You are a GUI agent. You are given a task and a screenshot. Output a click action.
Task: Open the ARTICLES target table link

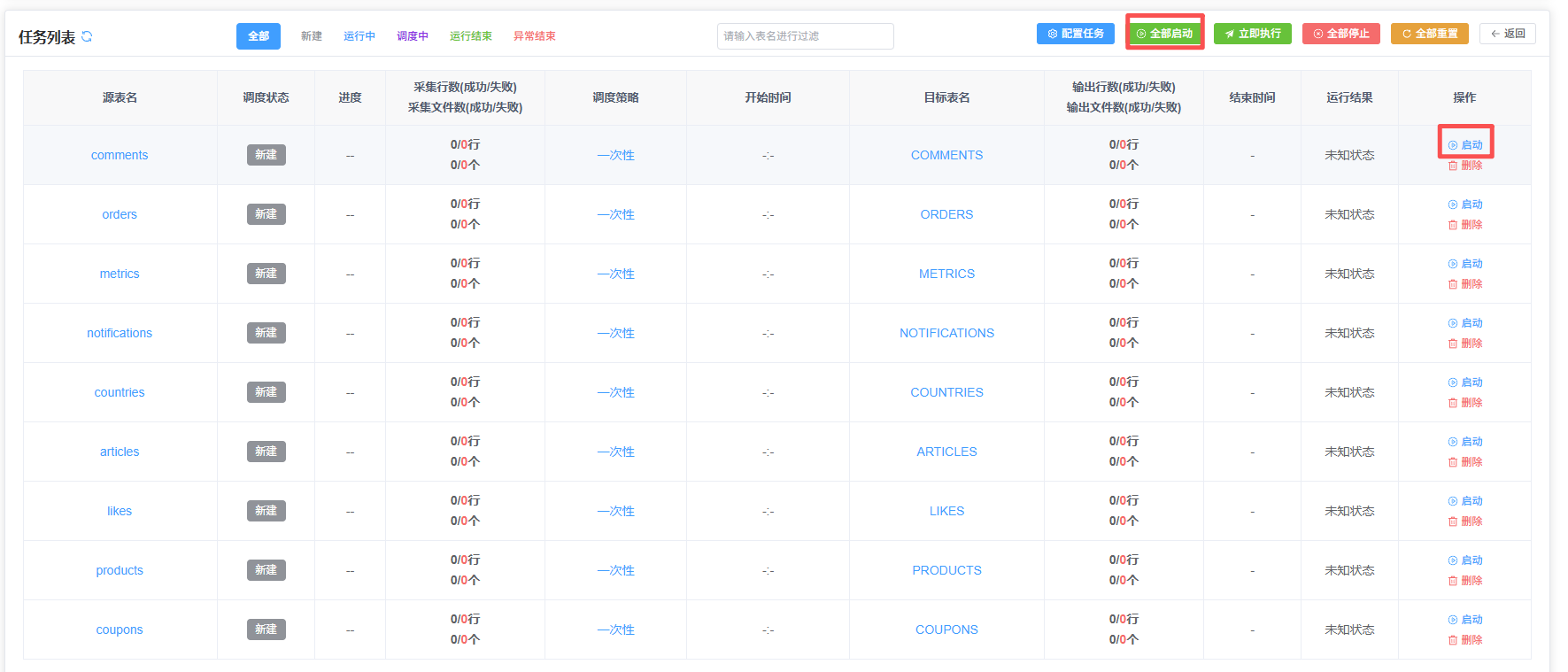point(946,452)
